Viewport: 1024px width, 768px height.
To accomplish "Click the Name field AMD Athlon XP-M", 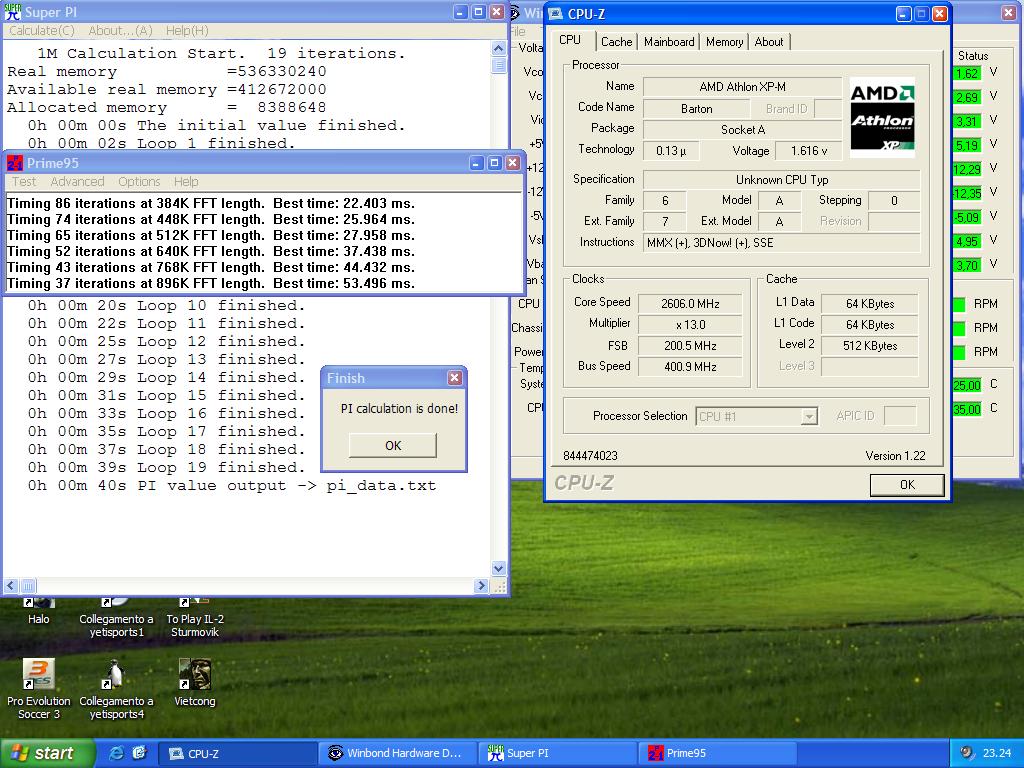I will (743, 87).
